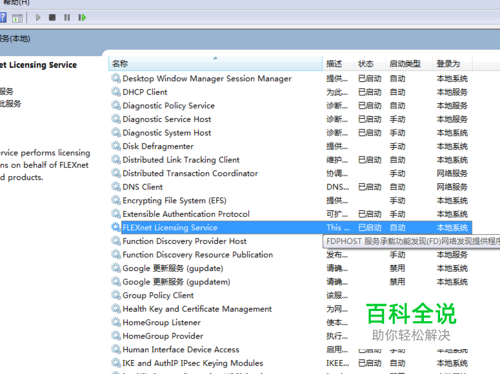
Task: Select Function Discovery Provider Host name
Action: coord(184,241)
